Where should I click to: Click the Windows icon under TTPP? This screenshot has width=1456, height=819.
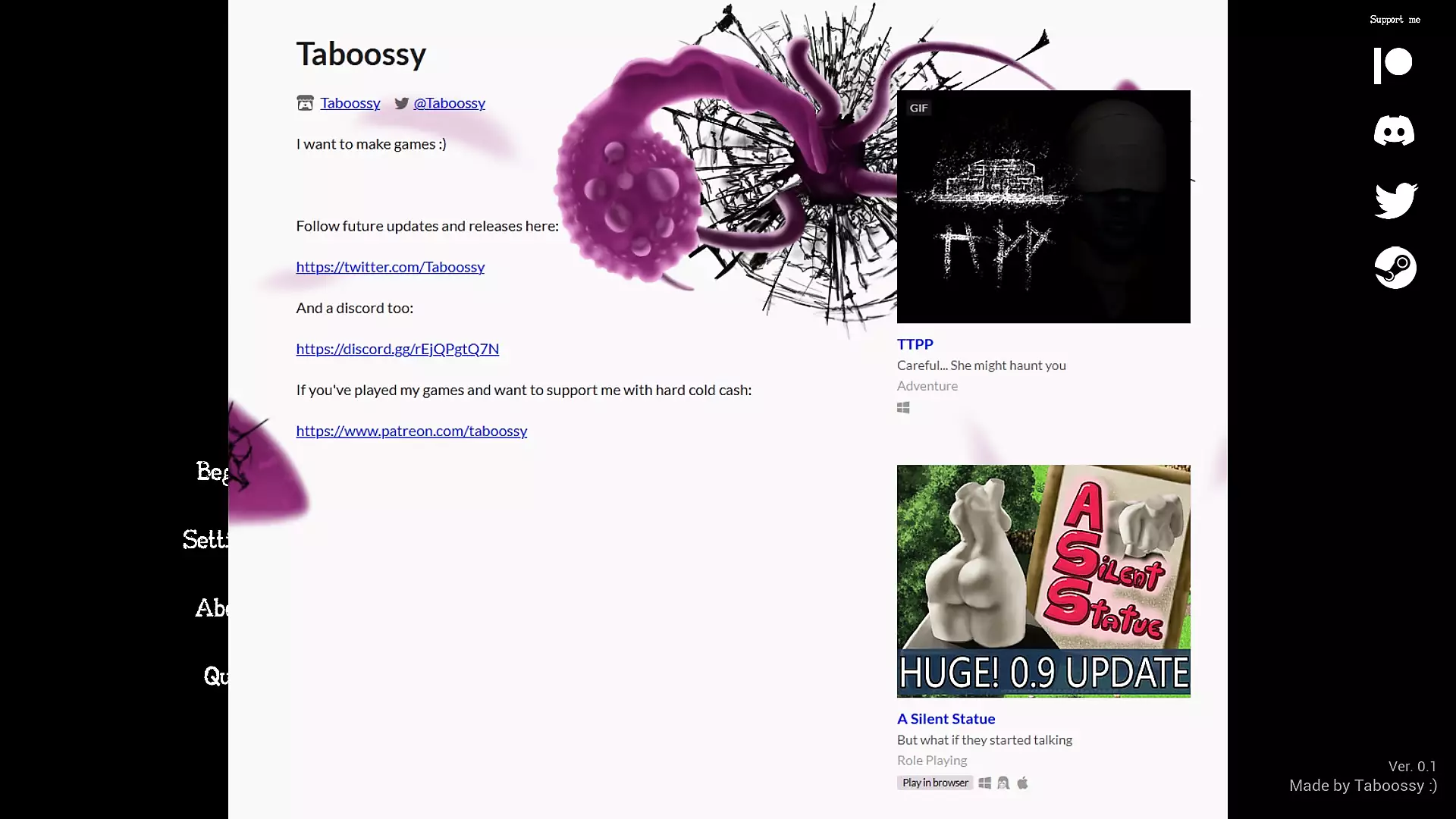point(903,408)
